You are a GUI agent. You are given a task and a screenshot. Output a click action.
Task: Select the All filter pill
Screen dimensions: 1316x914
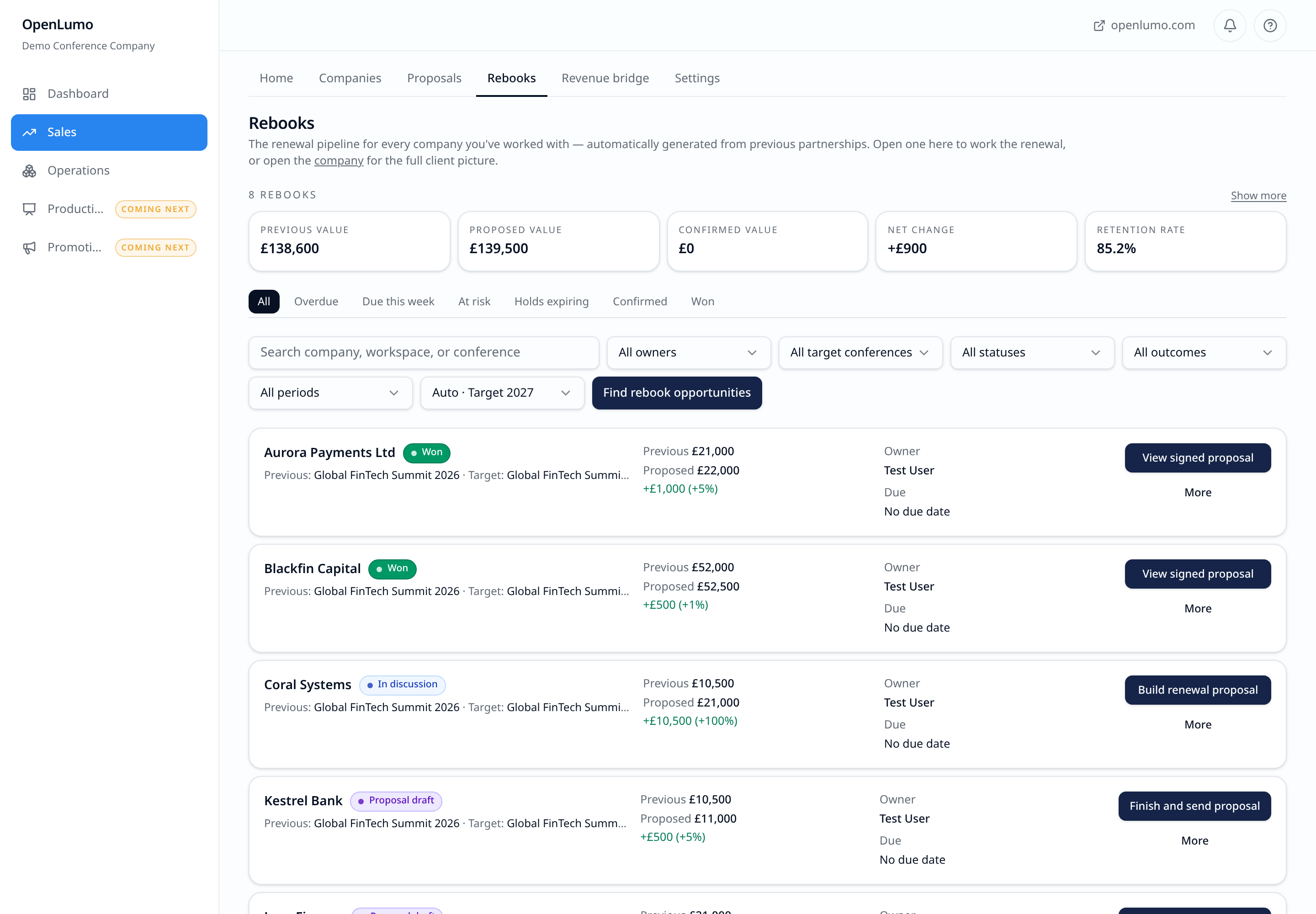264,302
